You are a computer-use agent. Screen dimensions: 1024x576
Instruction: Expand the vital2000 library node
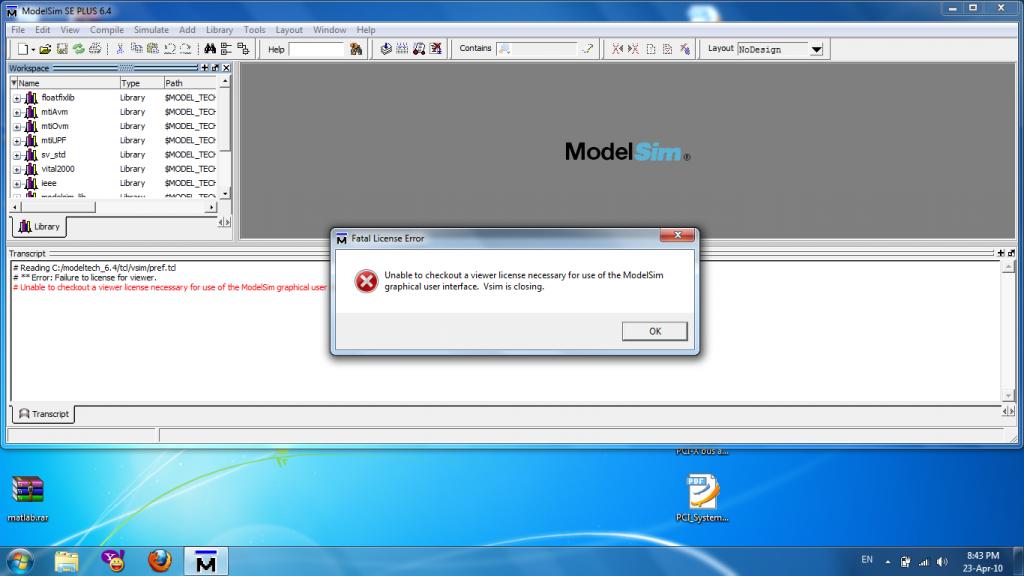pyautogui.click(x=17, y=170)
